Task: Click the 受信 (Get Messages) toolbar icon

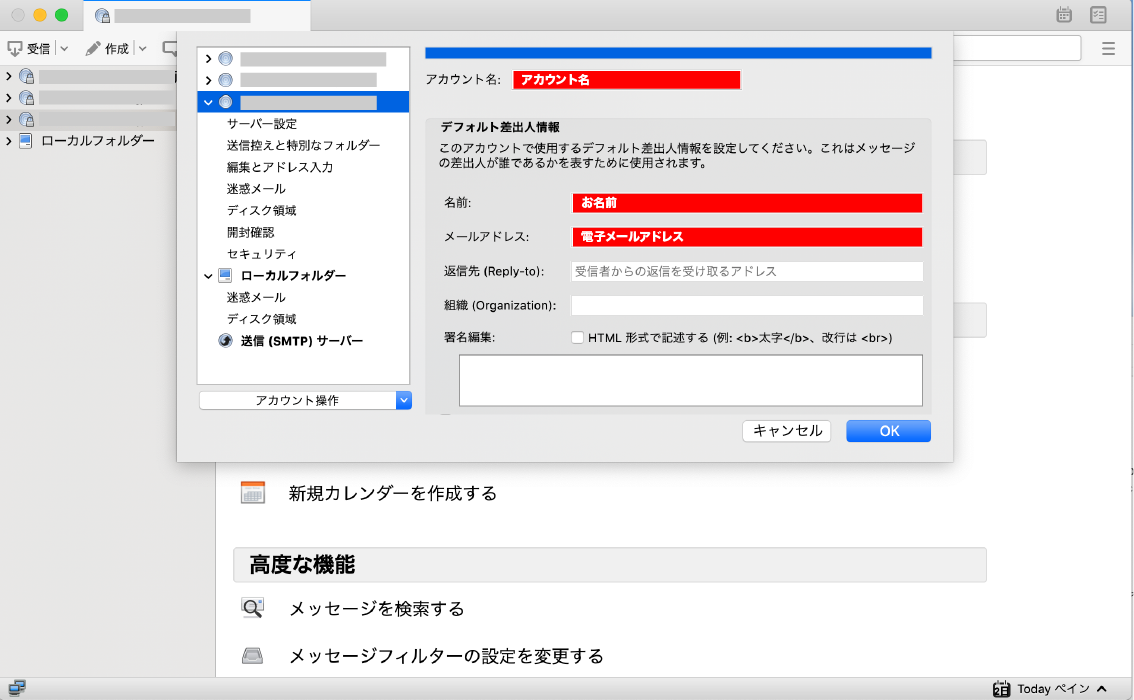Action: (x=16, y=48)
